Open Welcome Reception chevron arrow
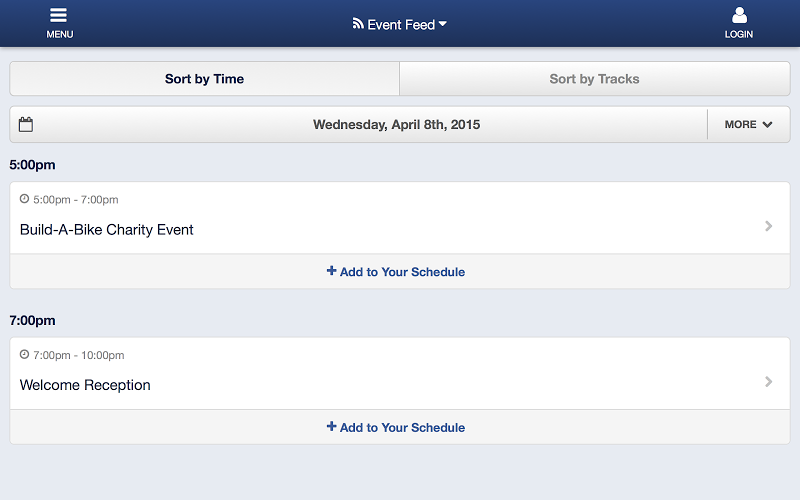 click(x=768, y=381)
